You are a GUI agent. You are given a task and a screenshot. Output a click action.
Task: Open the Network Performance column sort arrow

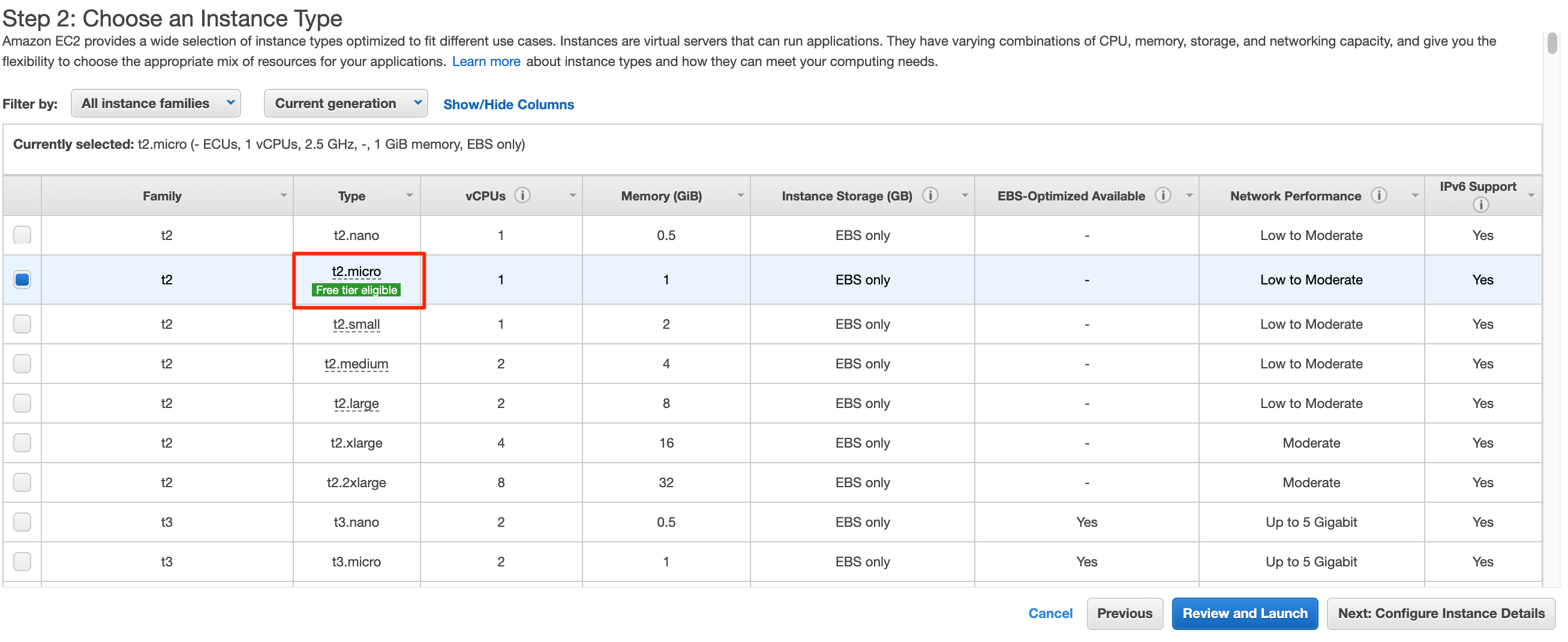pos(1415,196)
